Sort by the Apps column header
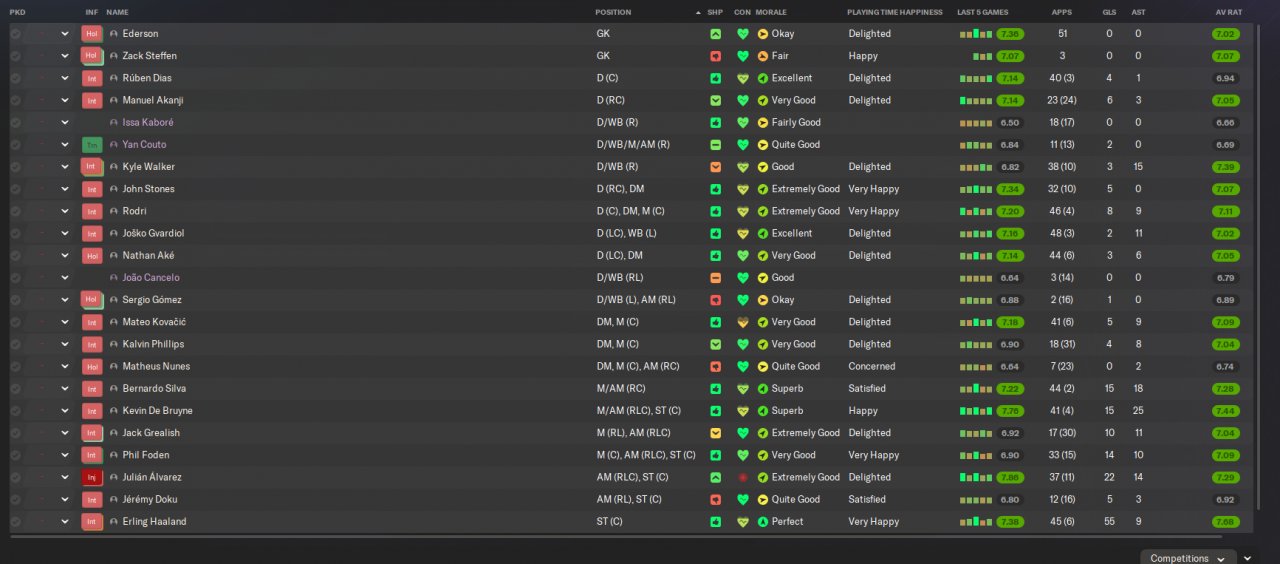This screenshot has width=1280, height=564. (1061, 12)
